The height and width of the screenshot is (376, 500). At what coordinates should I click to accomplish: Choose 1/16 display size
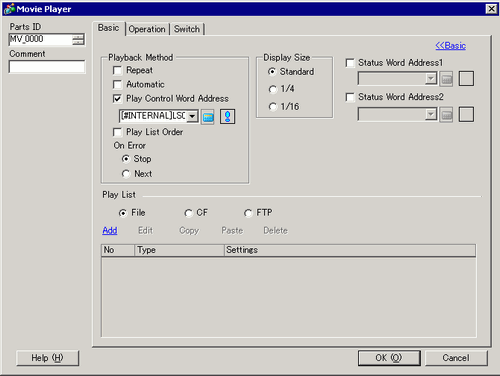coord(272,107)
